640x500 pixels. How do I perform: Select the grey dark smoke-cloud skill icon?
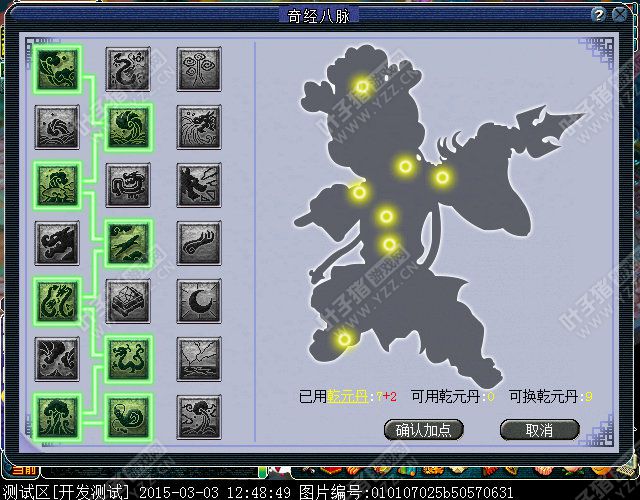point(57,359)
